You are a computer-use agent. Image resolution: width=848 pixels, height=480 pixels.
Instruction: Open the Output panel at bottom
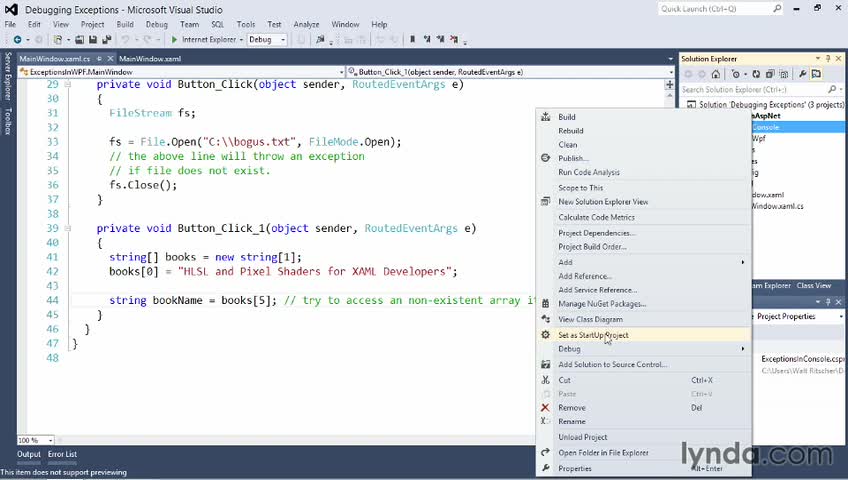[x=28, y=454]
